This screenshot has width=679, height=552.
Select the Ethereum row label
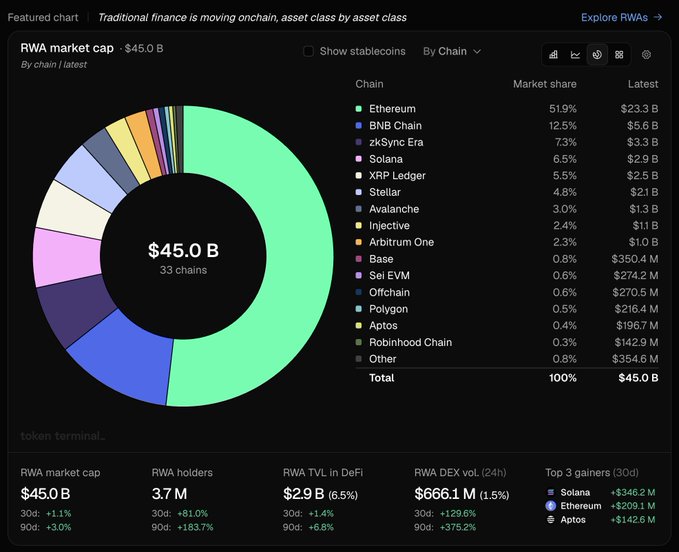[392, 109]
